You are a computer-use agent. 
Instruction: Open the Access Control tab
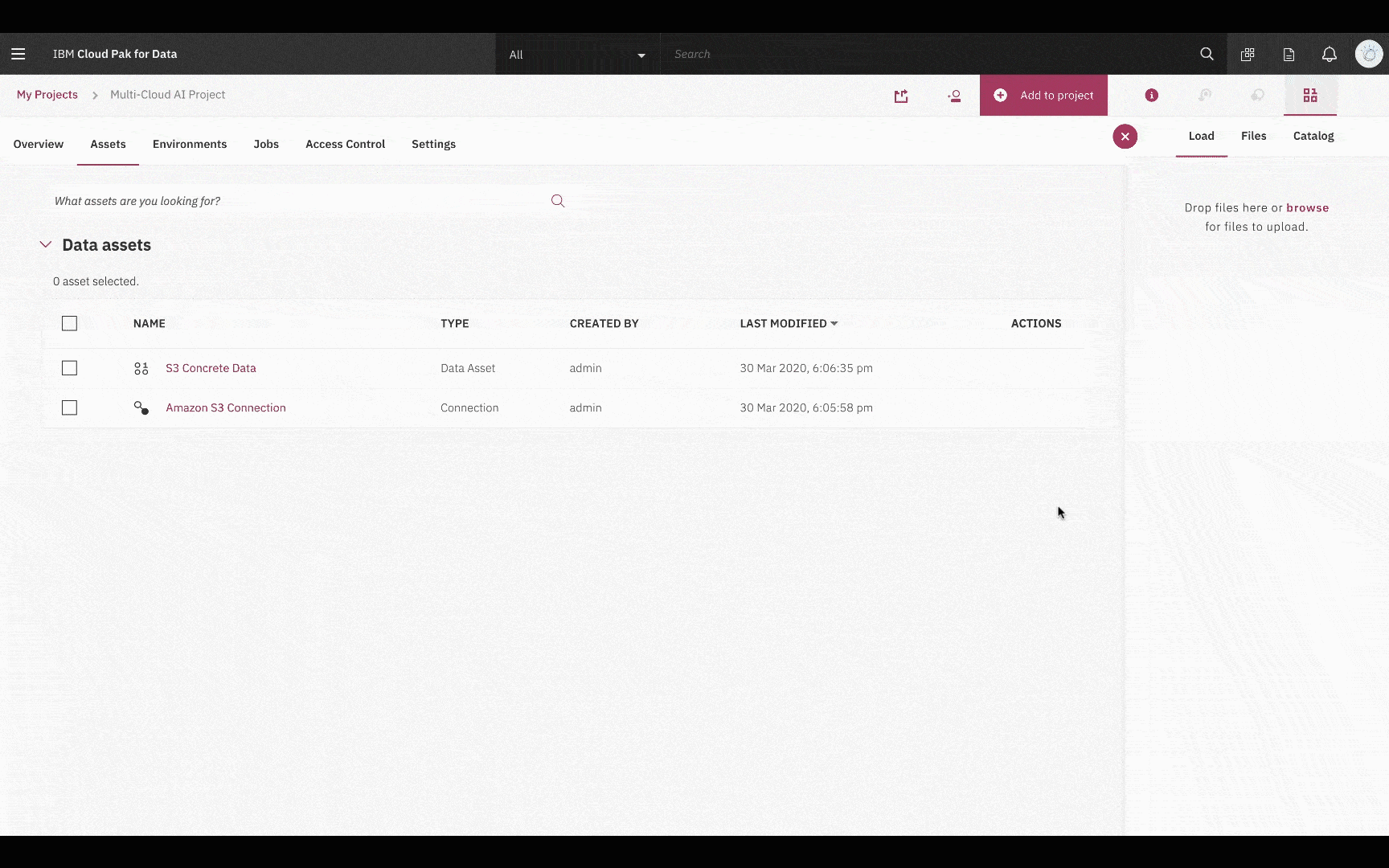point(345,144)
